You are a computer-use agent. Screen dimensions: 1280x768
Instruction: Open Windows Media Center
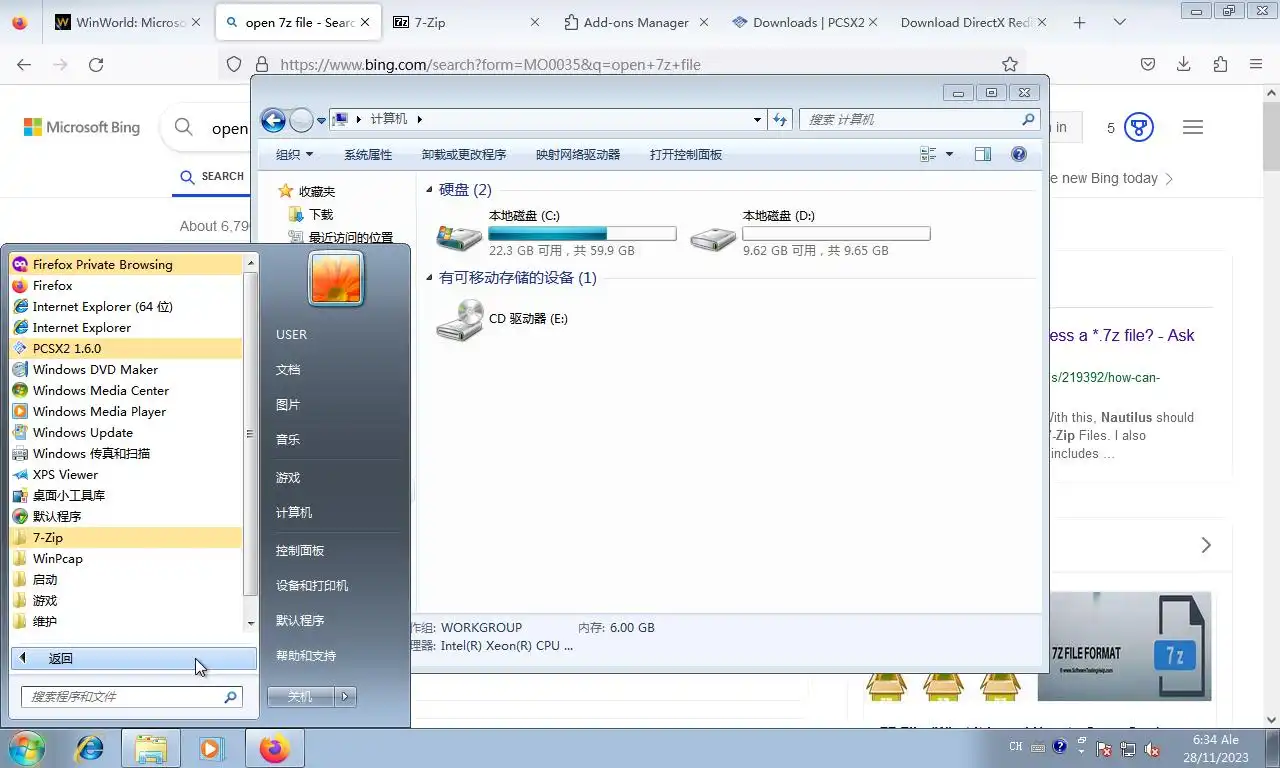(x=126, y=390)
